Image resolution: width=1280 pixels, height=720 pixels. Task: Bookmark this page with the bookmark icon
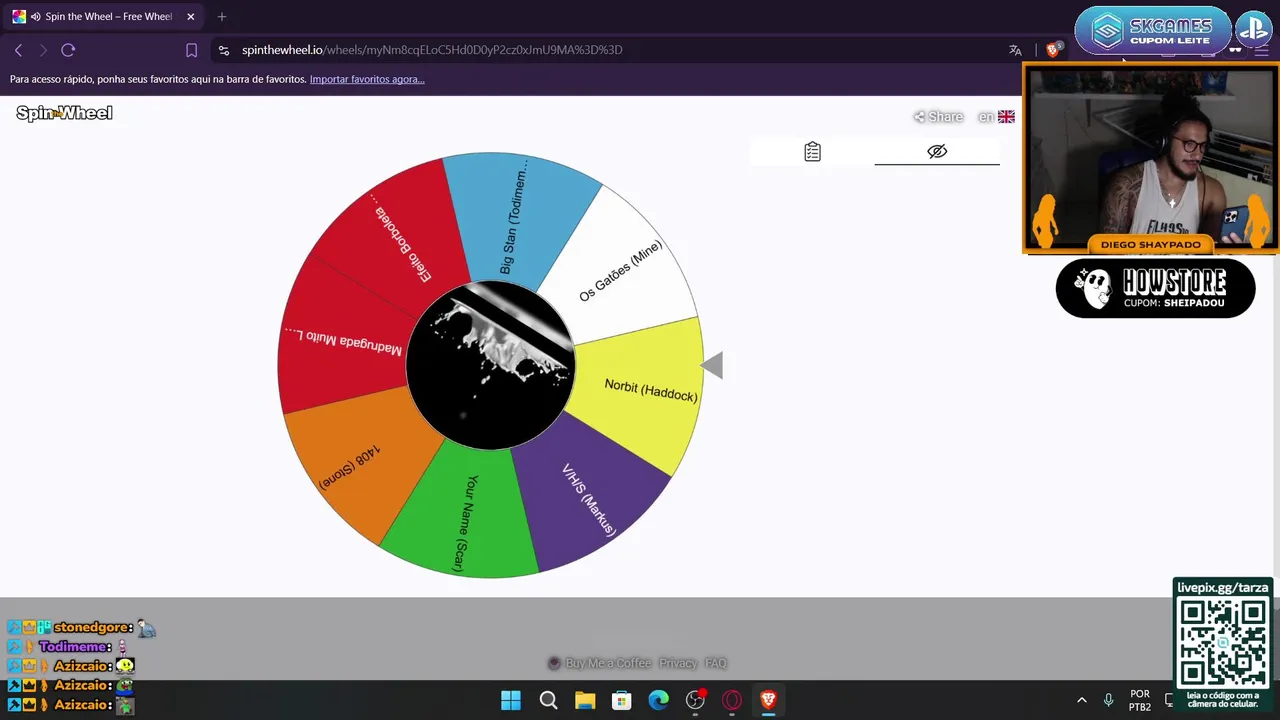[x=191, y=50]
